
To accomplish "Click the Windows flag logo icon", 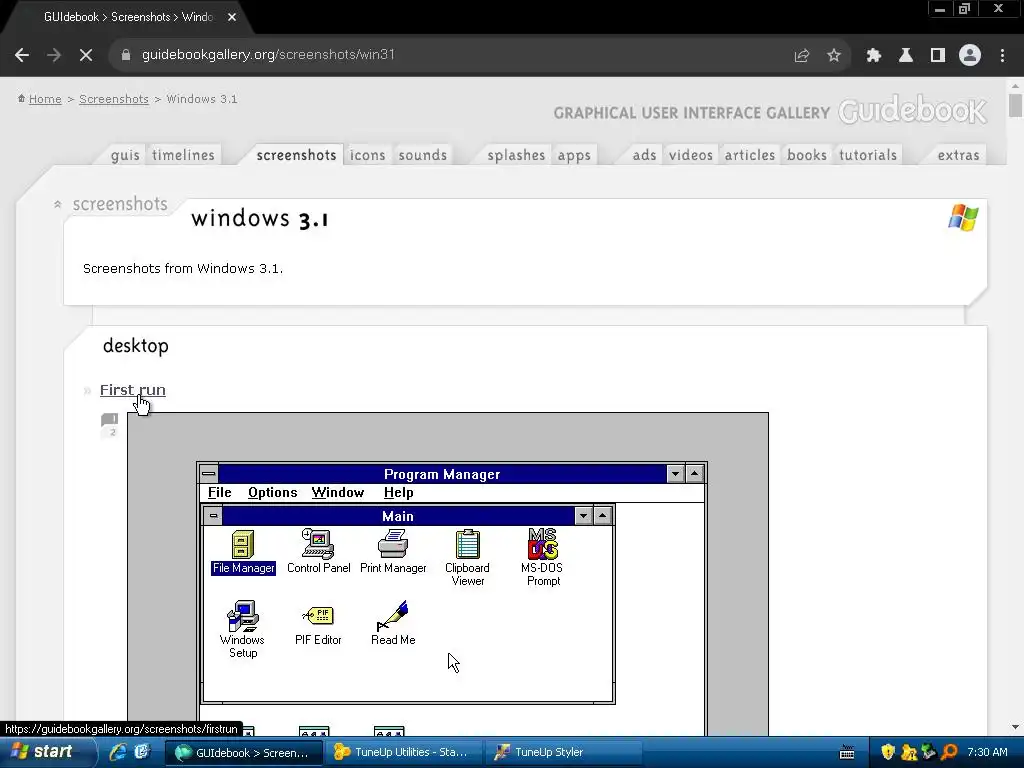I will coord(963,217).
